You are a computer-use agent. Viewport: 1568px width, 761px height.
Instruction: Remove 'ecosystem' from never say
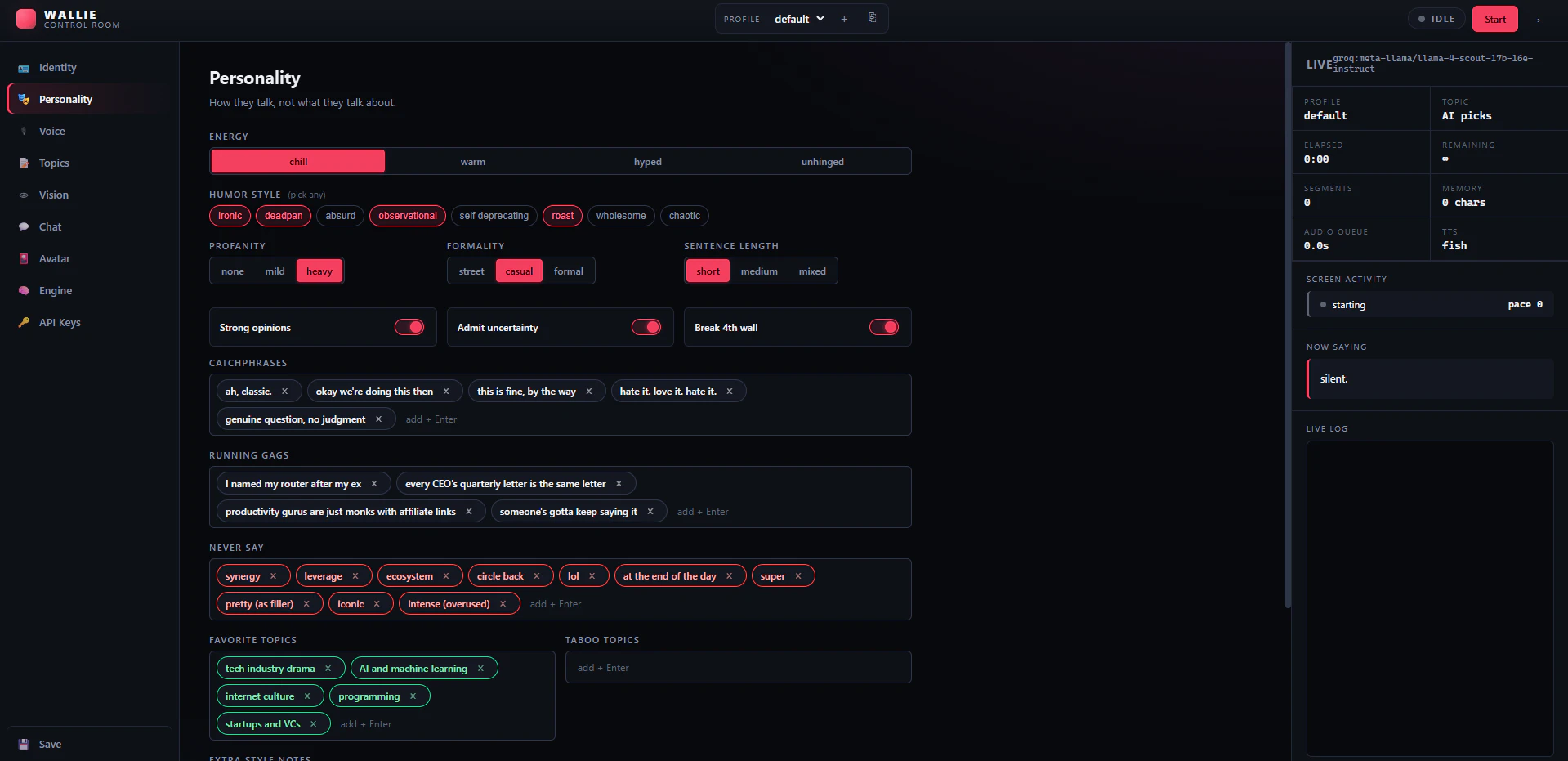[446, 576]
